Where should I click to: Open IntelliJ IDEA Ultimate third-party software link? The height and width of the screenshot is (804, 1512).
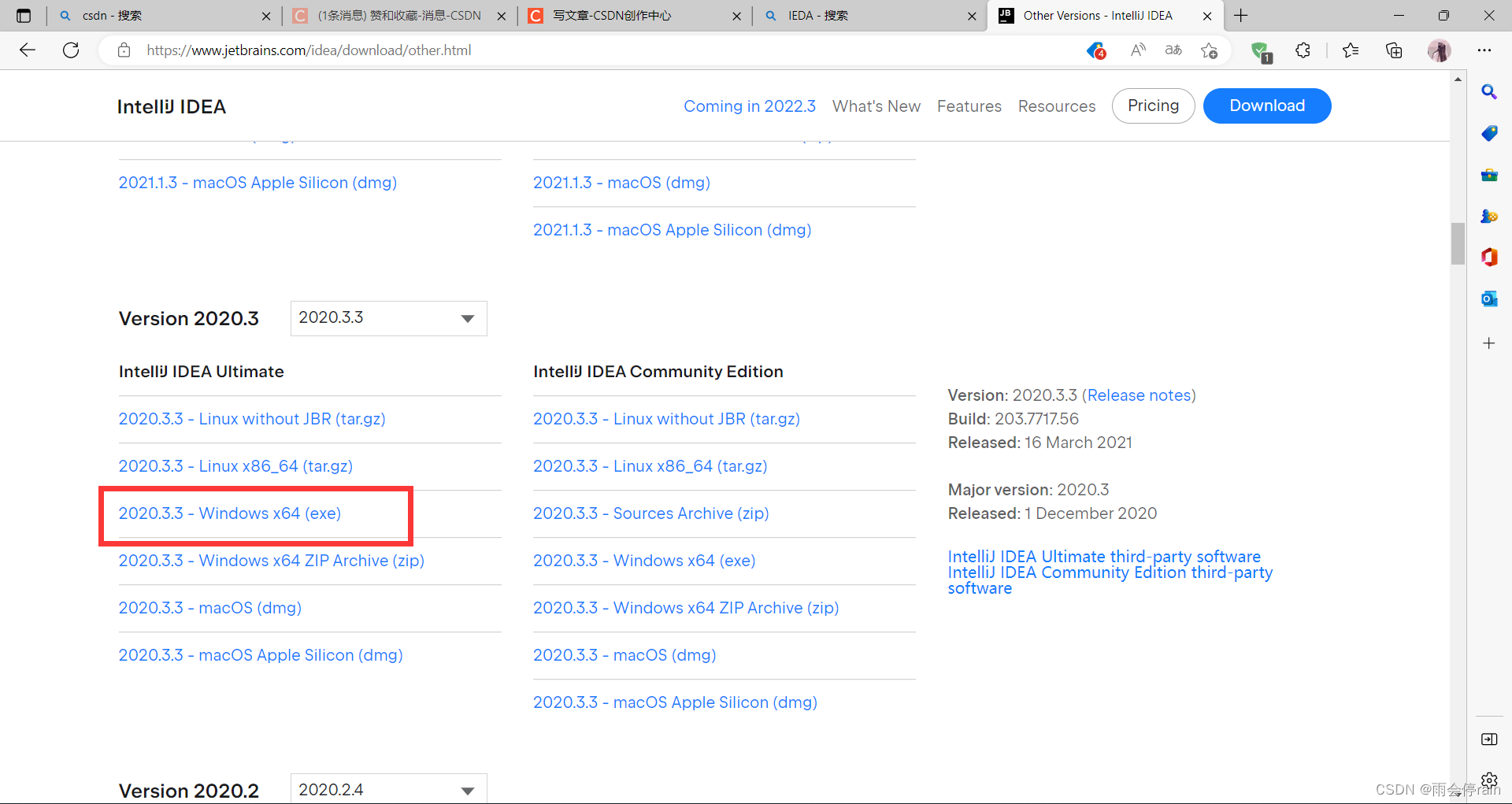pyautogui.click(x=1104, y=557)
